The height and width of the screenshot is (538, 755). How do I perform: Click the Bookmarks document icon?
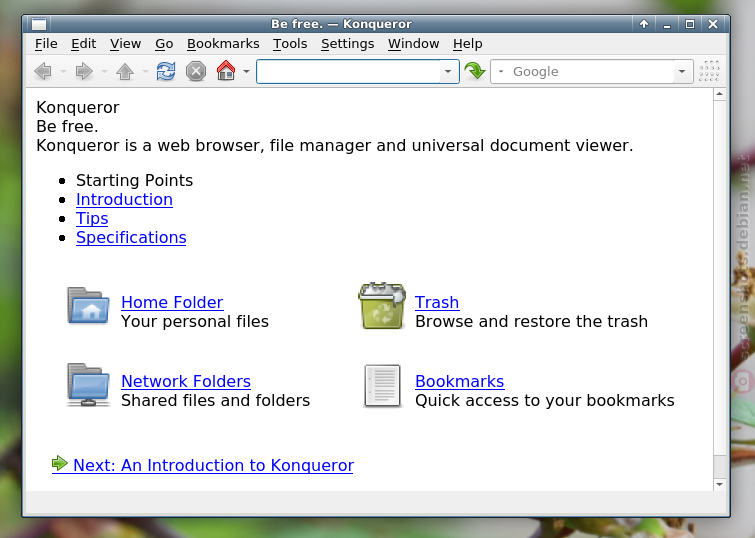pos(382,386)
